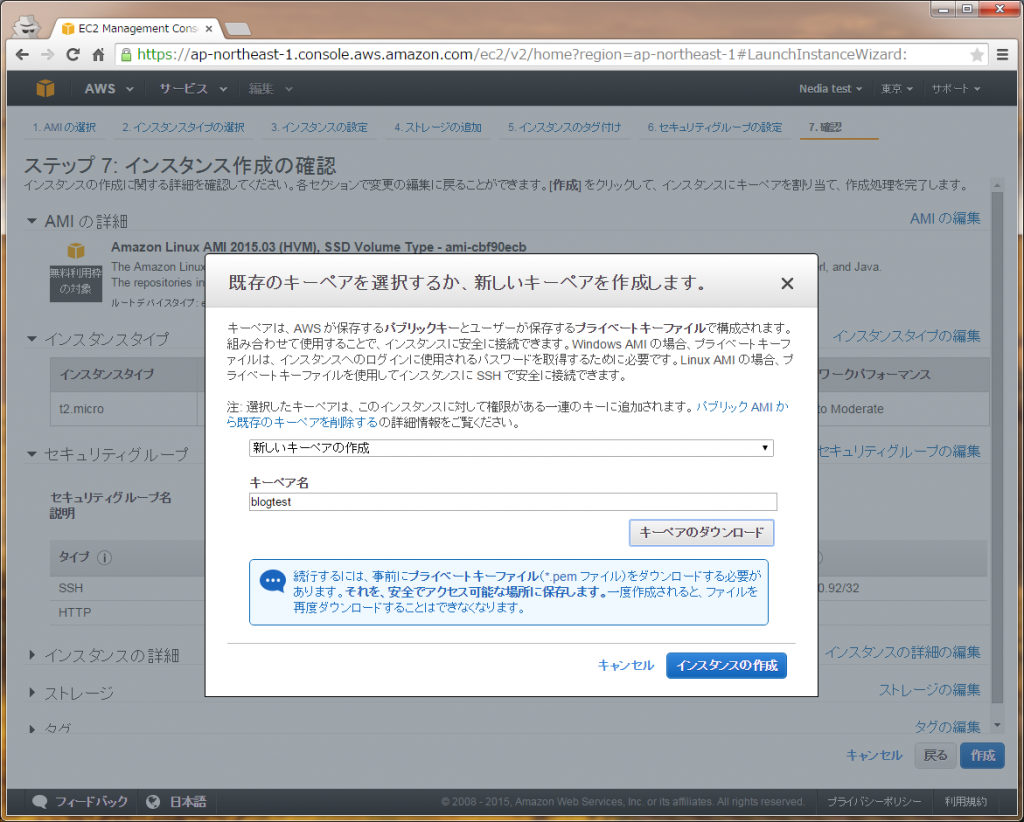Click the browser forward arrow
The image size is (1024, 822).
pos(47,55)
